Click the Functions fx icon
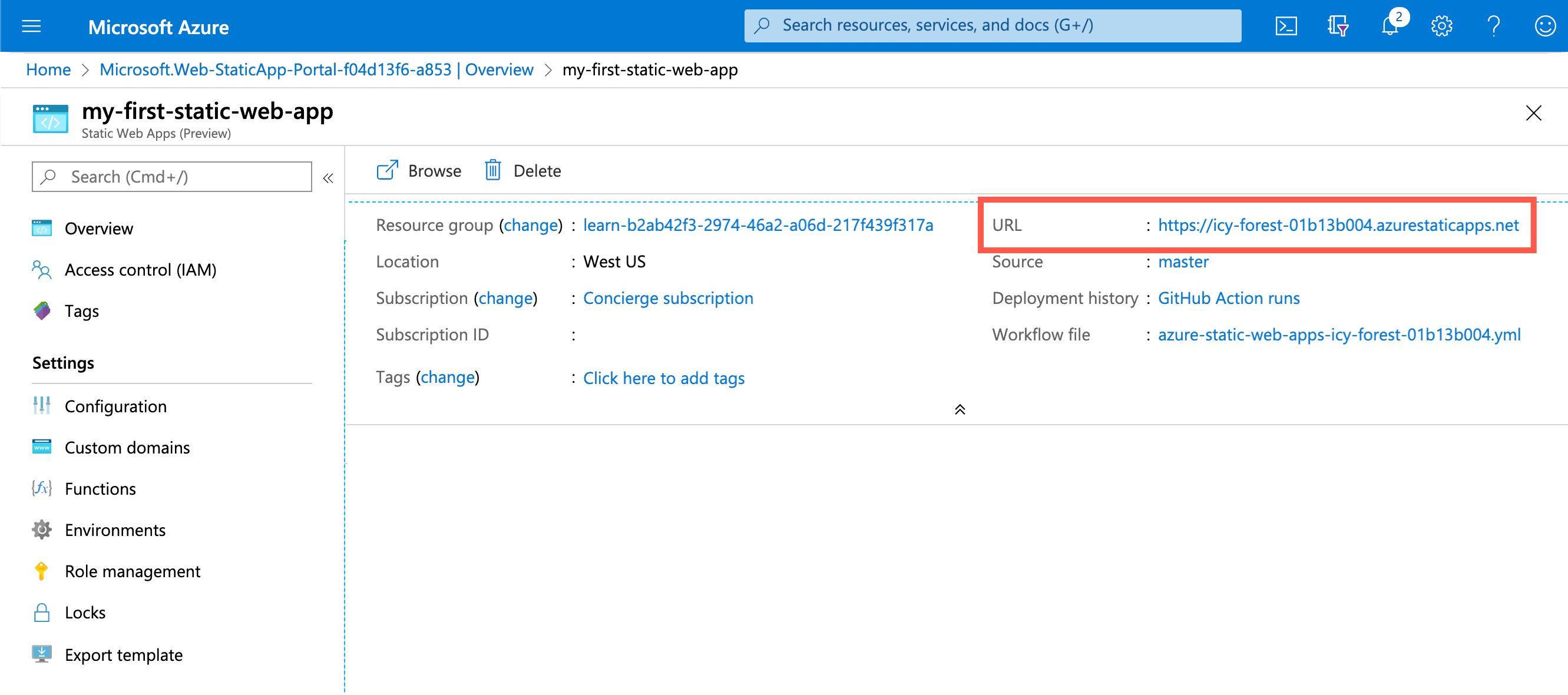The height and width of the screenshot is (695, 1568). 41,489
